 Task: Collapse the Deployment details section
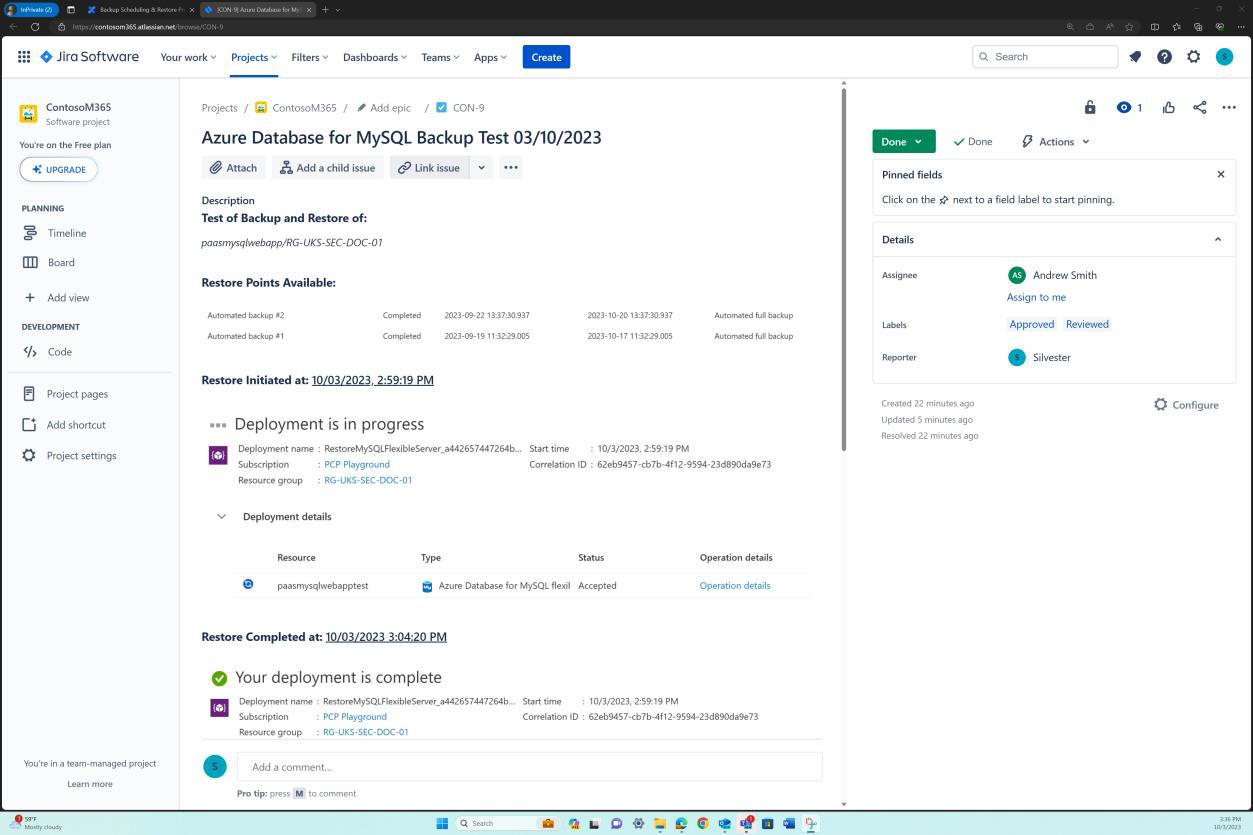coord(221,516)
